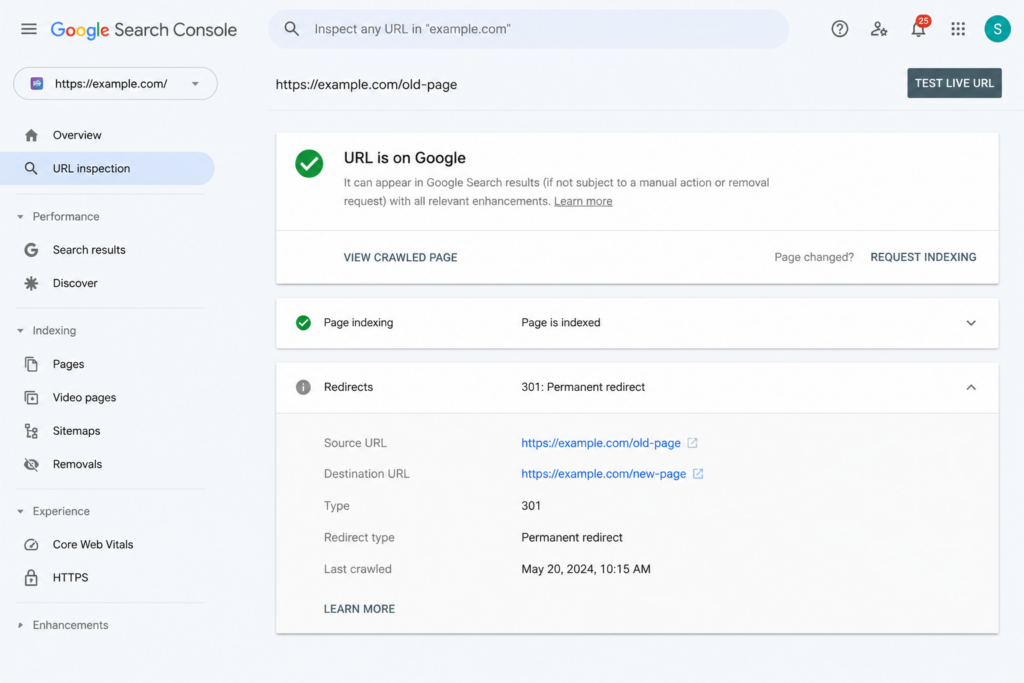This screenshot has width=1024, height=683.
Task: Click the 'Page changed?' text
Action: tap(814, 257)
